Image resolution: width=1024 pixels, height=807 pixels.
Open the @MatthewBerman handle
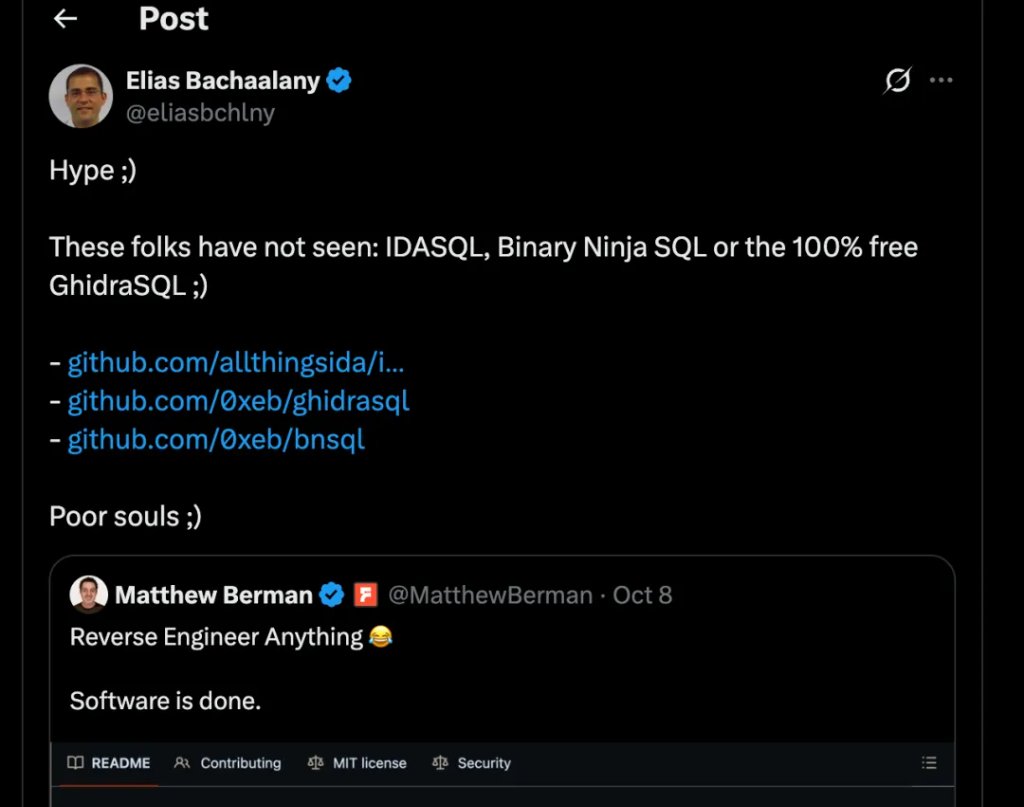pyautogui.click(x=490, y=595)
